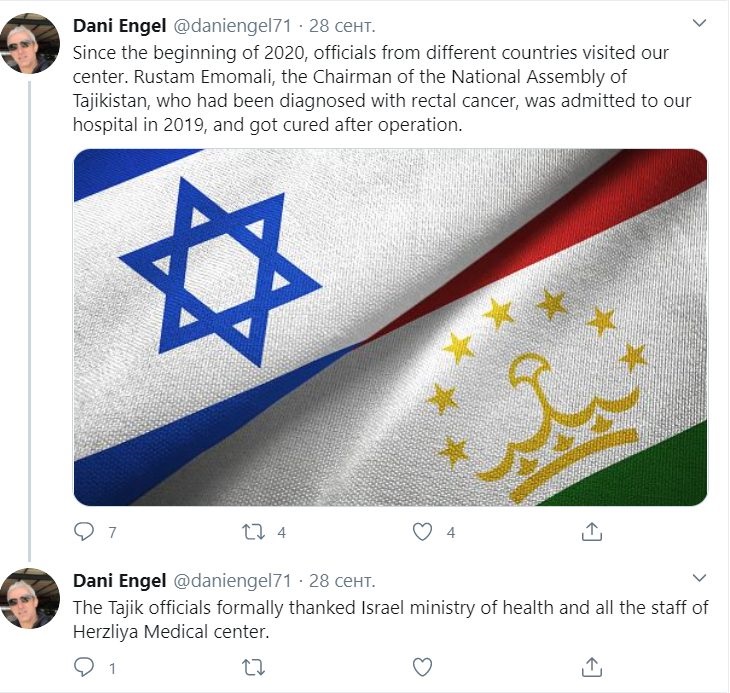Click @daniengel71 handle on second tweet

(x=233, y=581)
